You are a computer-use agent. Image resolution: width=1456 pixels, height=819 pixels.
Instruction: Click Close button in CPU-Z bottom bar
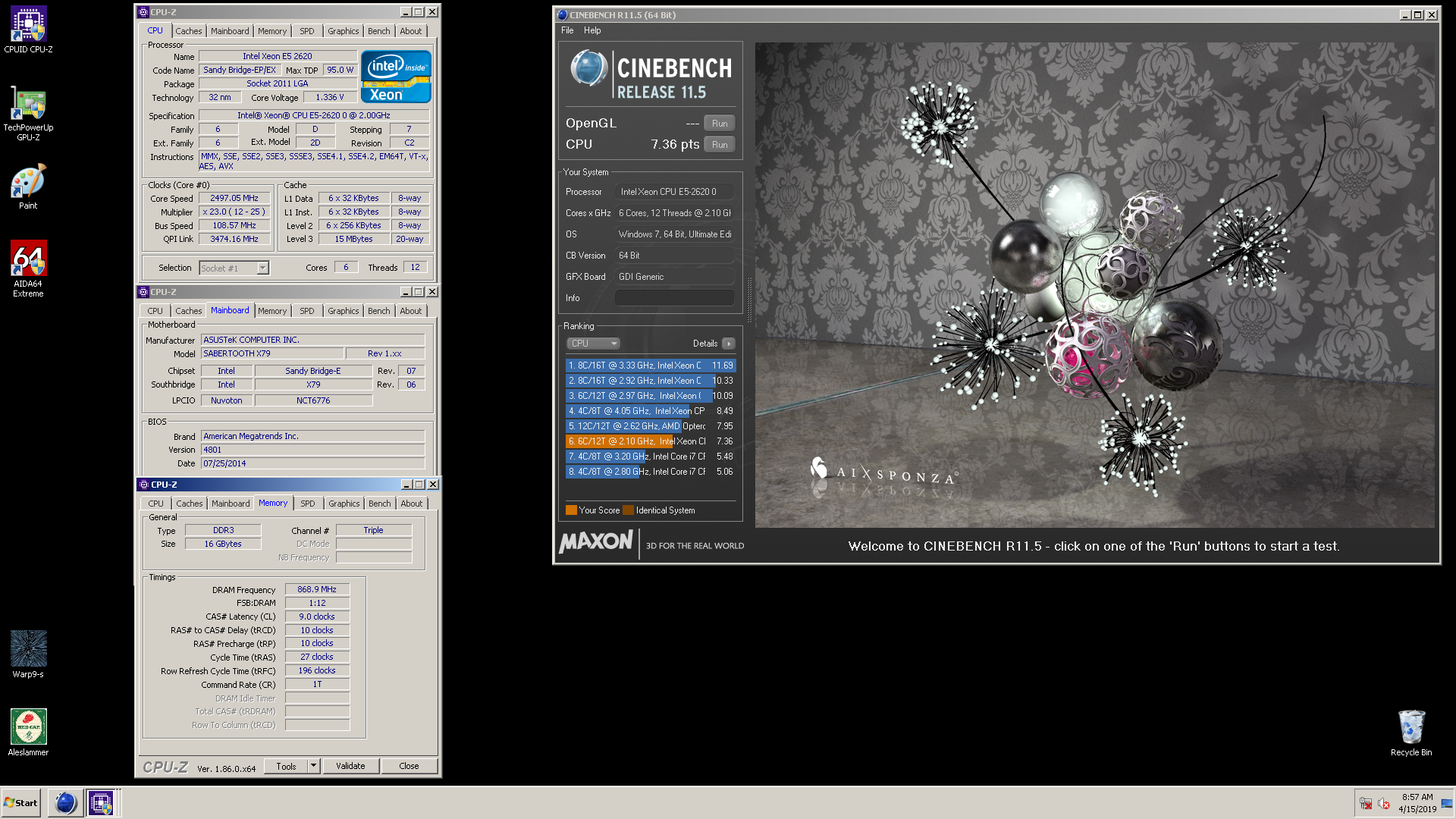pyautogui.click(x=409, y=766)
